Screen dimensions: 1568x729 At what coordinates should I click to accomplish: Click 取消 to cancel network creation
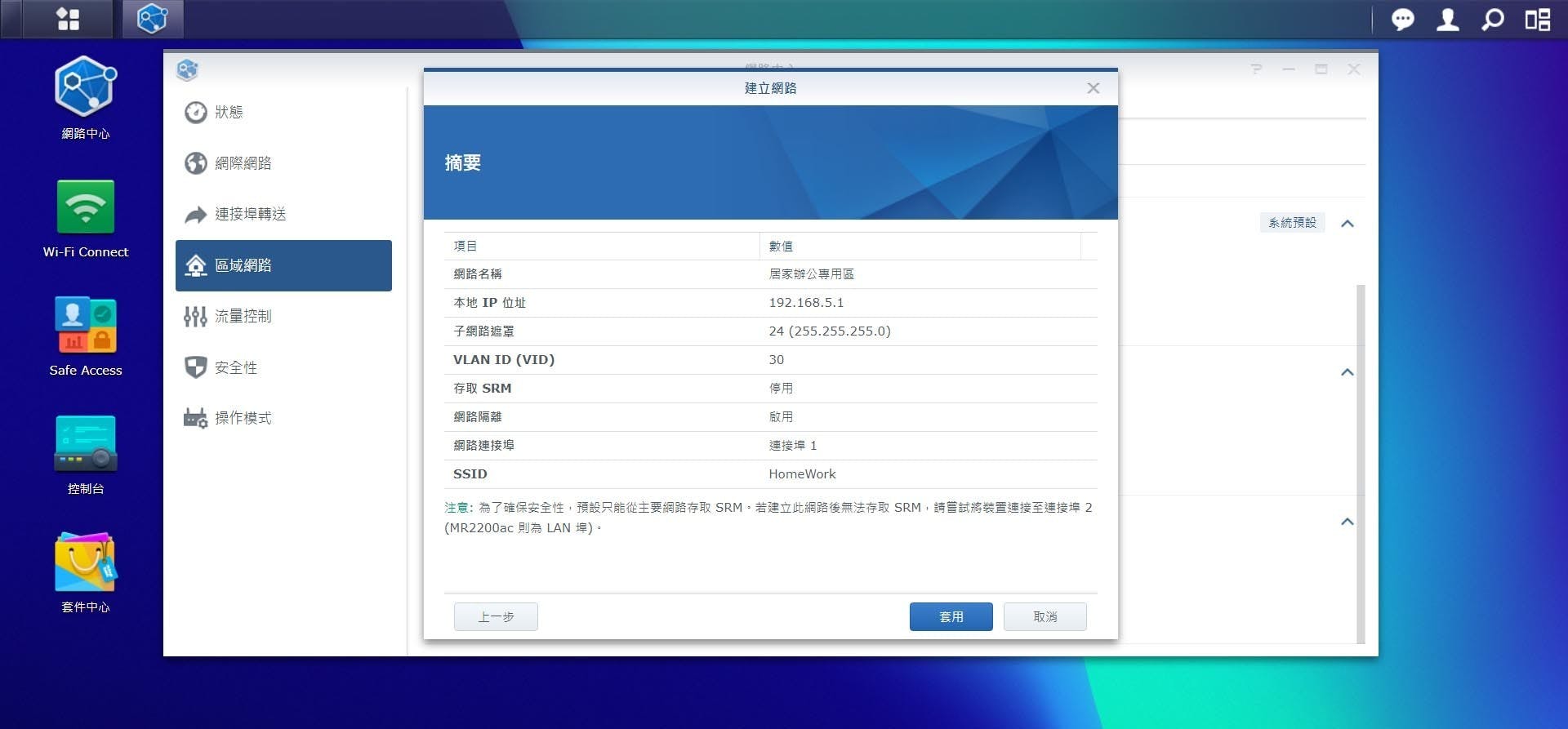click(1045, 617)
